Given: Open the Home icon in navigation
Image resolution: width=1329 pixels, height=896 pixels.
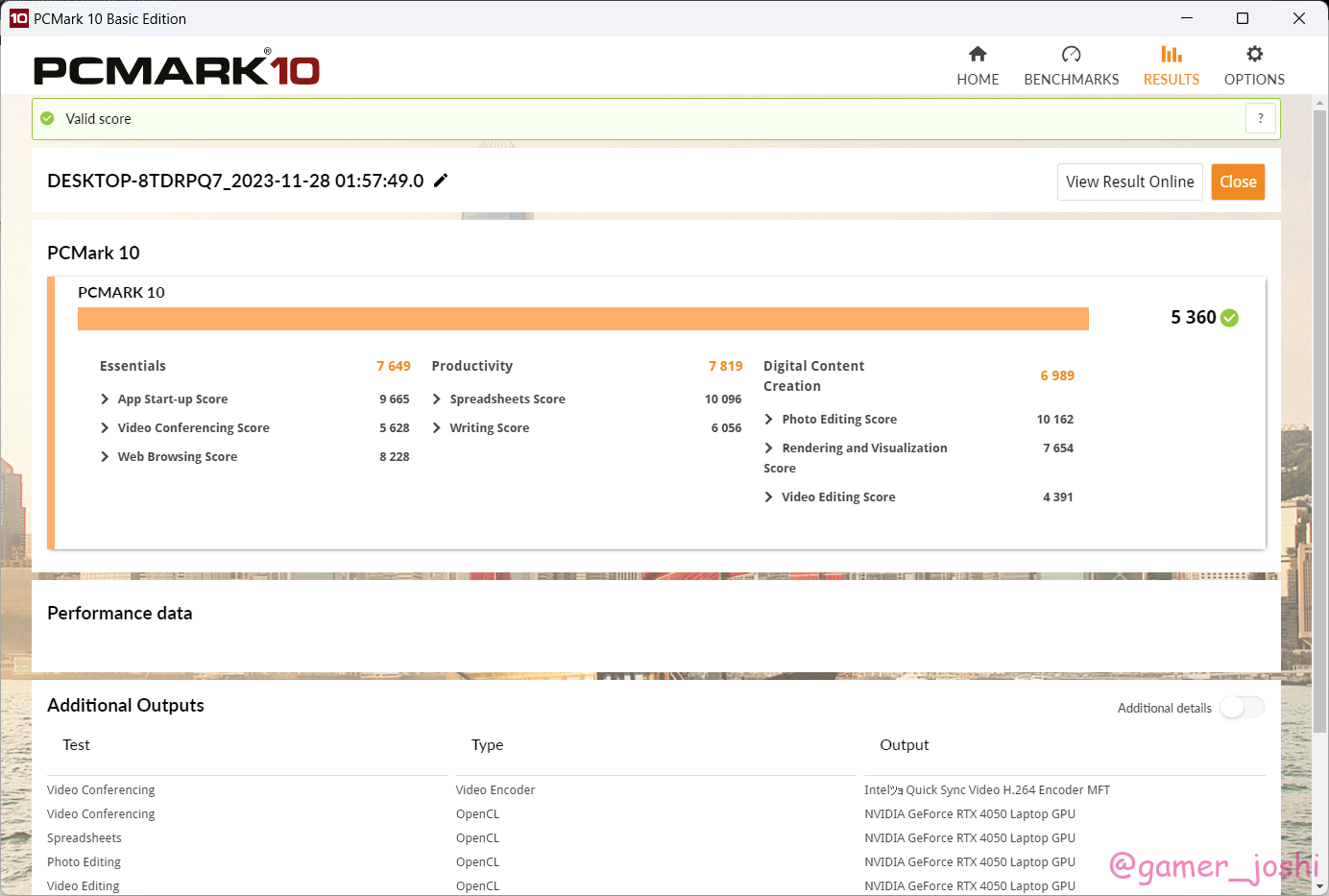Looking at the screenshot, I should [978, 54].
